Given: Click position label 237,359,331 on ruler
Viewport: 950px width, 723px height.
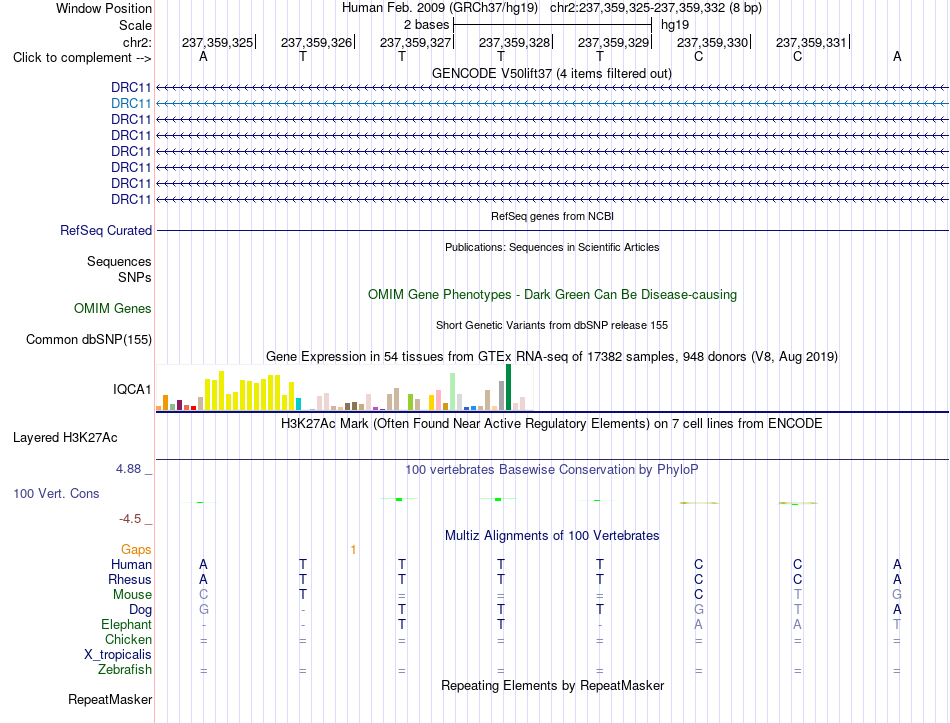Looking at the screenshot, I should pyautogui.click(x=811, y=42).
